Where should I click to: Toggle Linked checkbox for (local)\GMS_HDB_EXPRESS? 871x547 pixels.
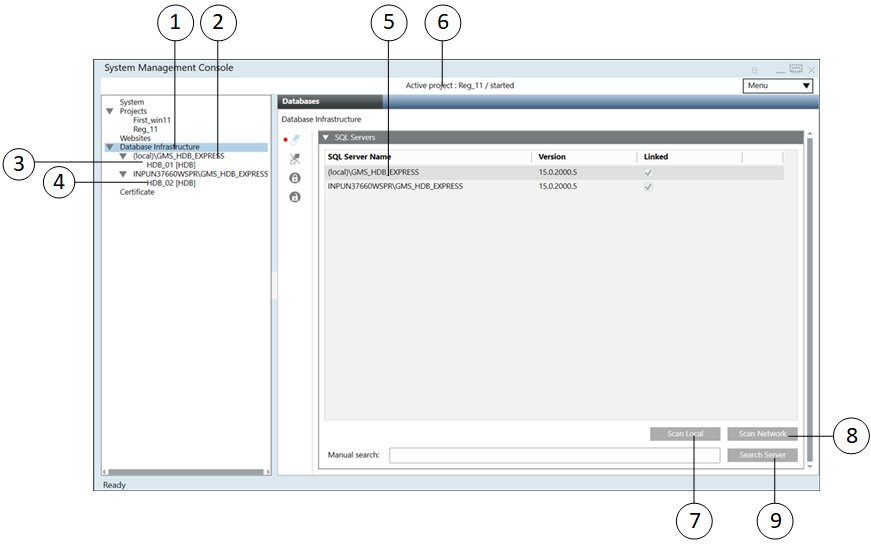point(648,172)
